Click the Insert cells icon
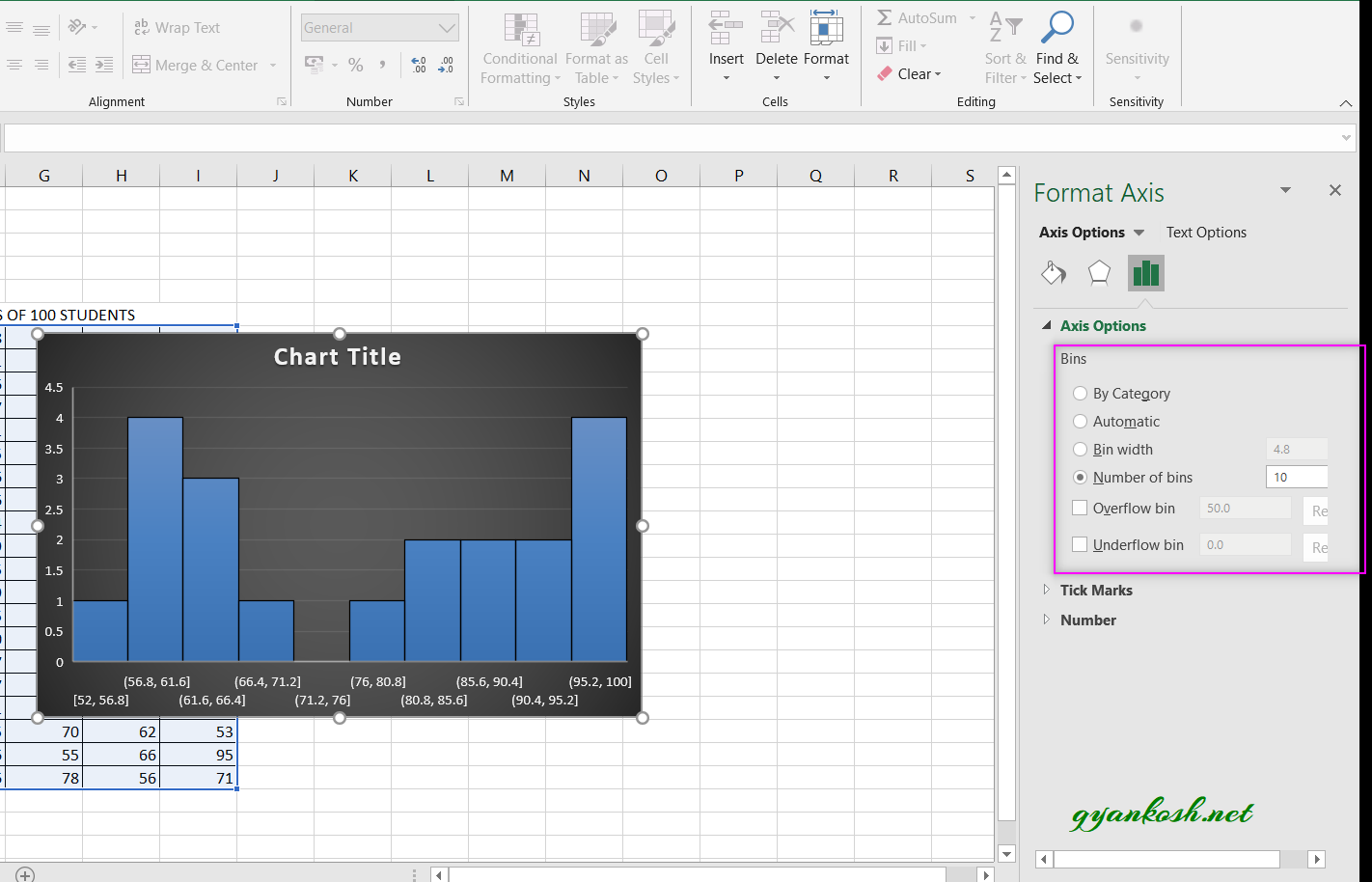This screenshot has height=882, width=1372. (x=727, y=28)
